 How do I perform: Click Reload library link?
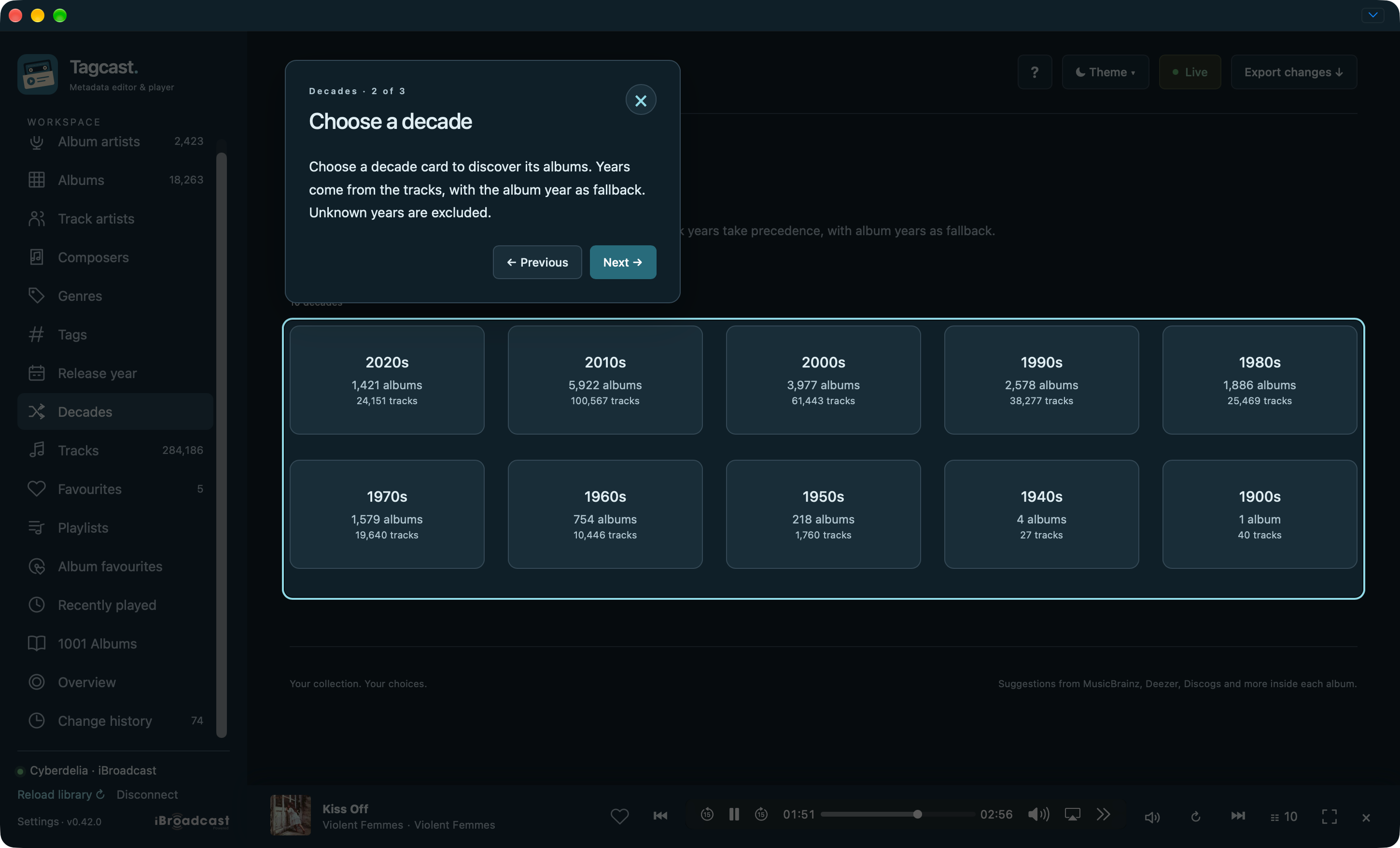(x=61, y=794)
